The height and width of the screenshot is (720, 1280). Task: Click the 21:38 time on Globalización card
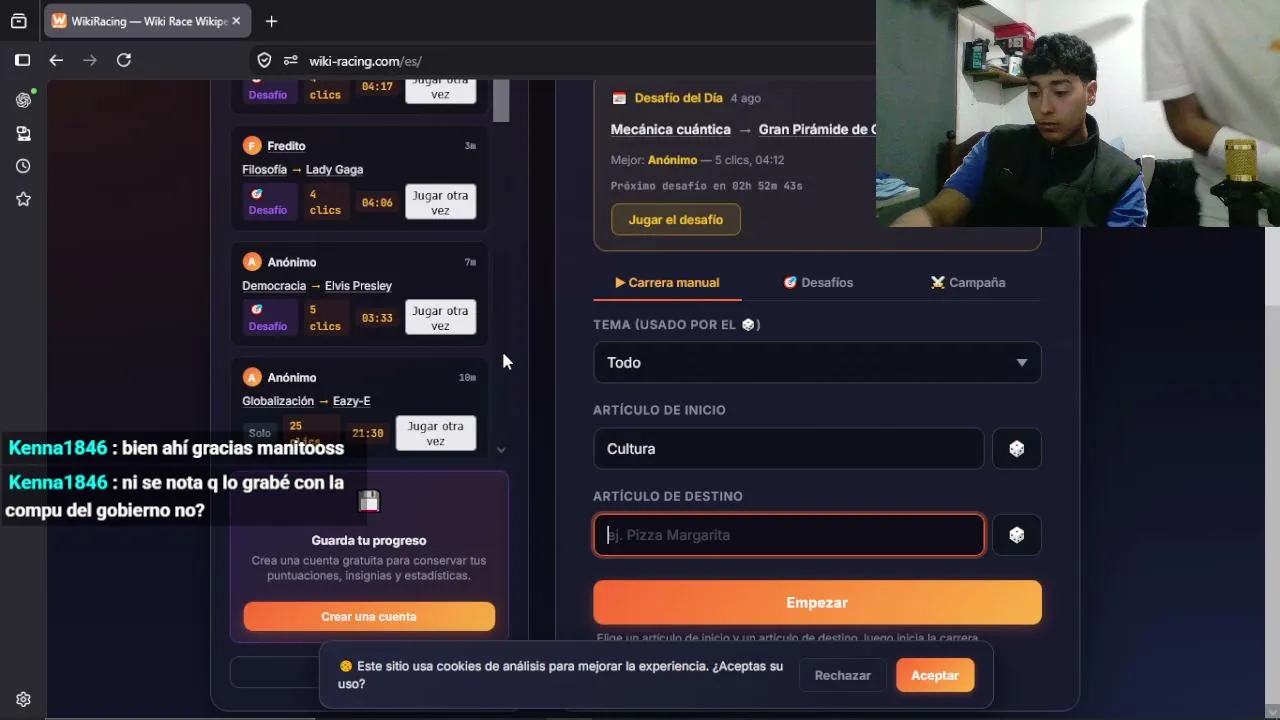tap(368, 433)
